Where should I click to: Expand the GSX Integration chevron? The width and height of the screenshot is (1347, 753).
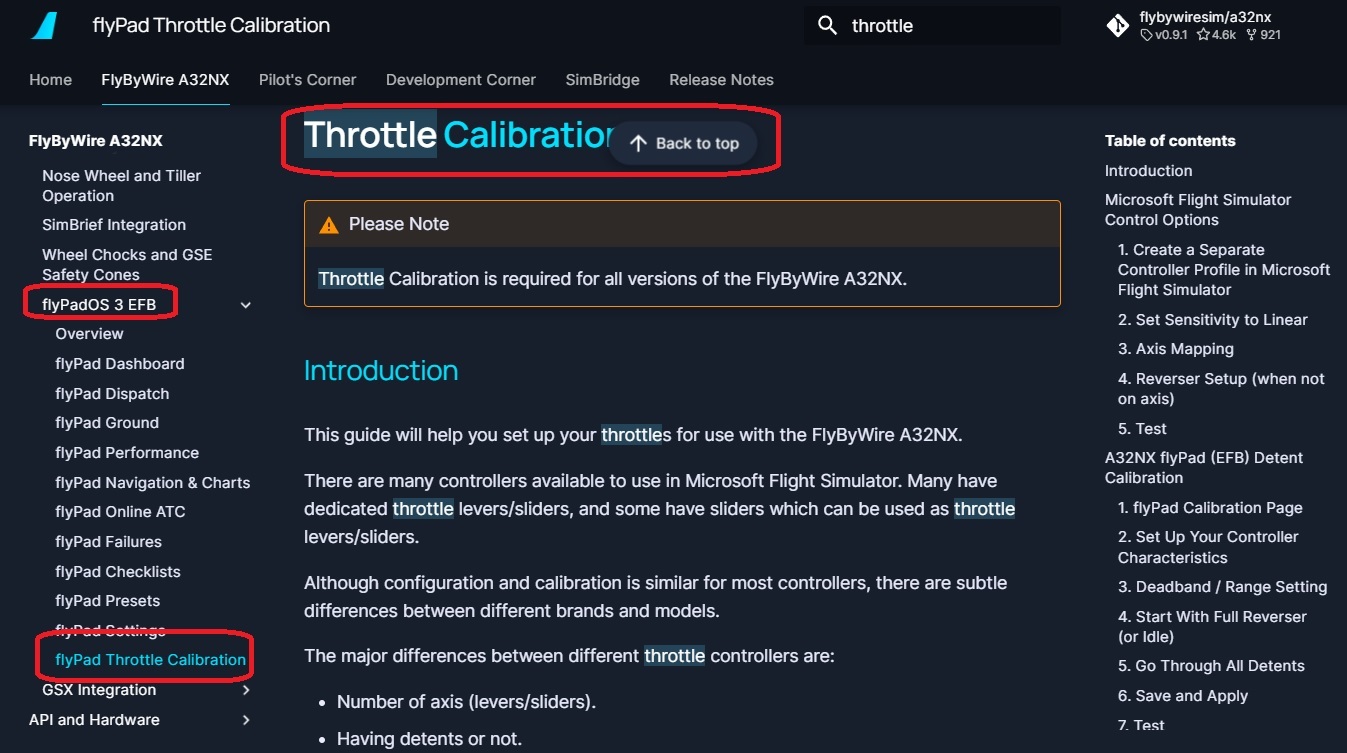coord(246,690)
